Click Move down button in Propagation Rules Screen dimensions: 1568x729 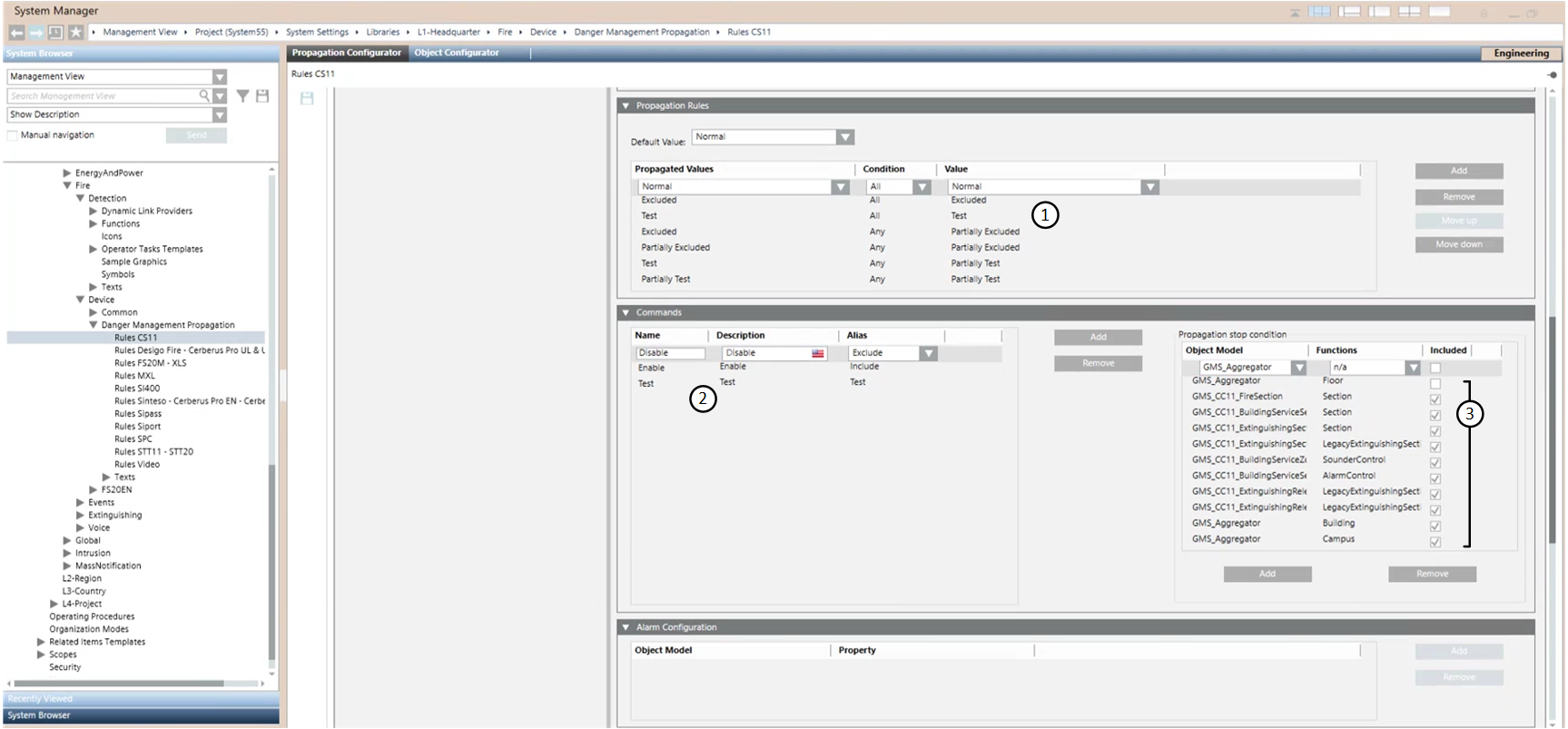click(1458, 244)
